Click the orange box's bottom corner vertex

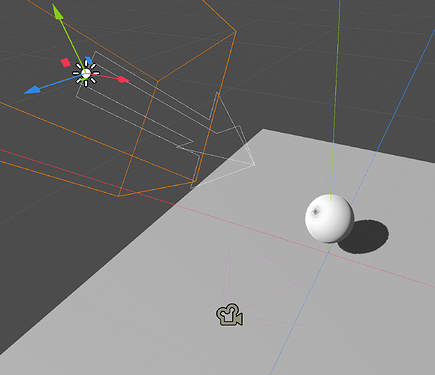[x=119, y=196]
